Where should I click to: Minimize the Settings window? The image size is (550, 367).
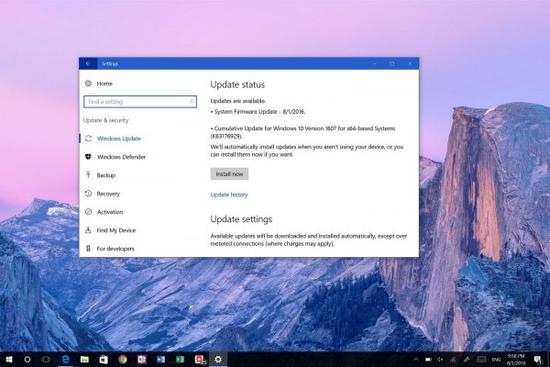click(x=374, y=64)
